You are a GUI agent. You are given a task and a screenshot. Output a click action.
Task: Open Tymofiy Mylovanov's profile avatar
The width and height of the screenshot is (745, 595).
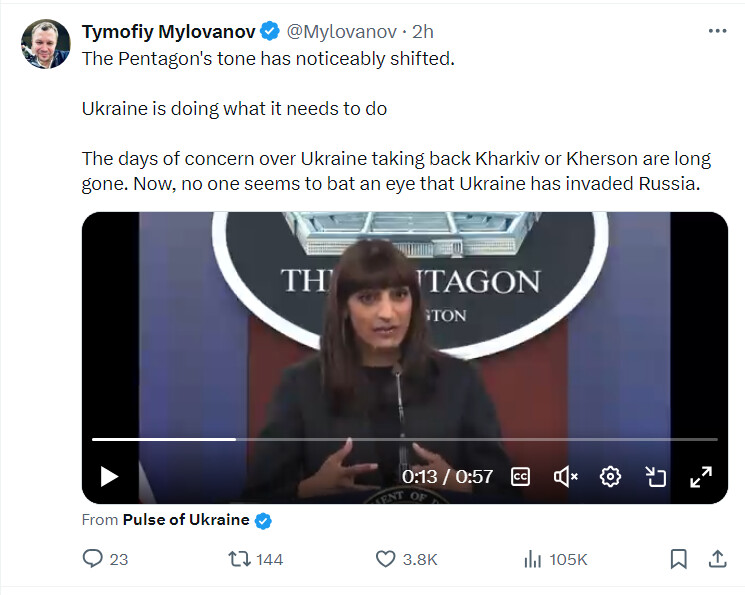[46, 44]
